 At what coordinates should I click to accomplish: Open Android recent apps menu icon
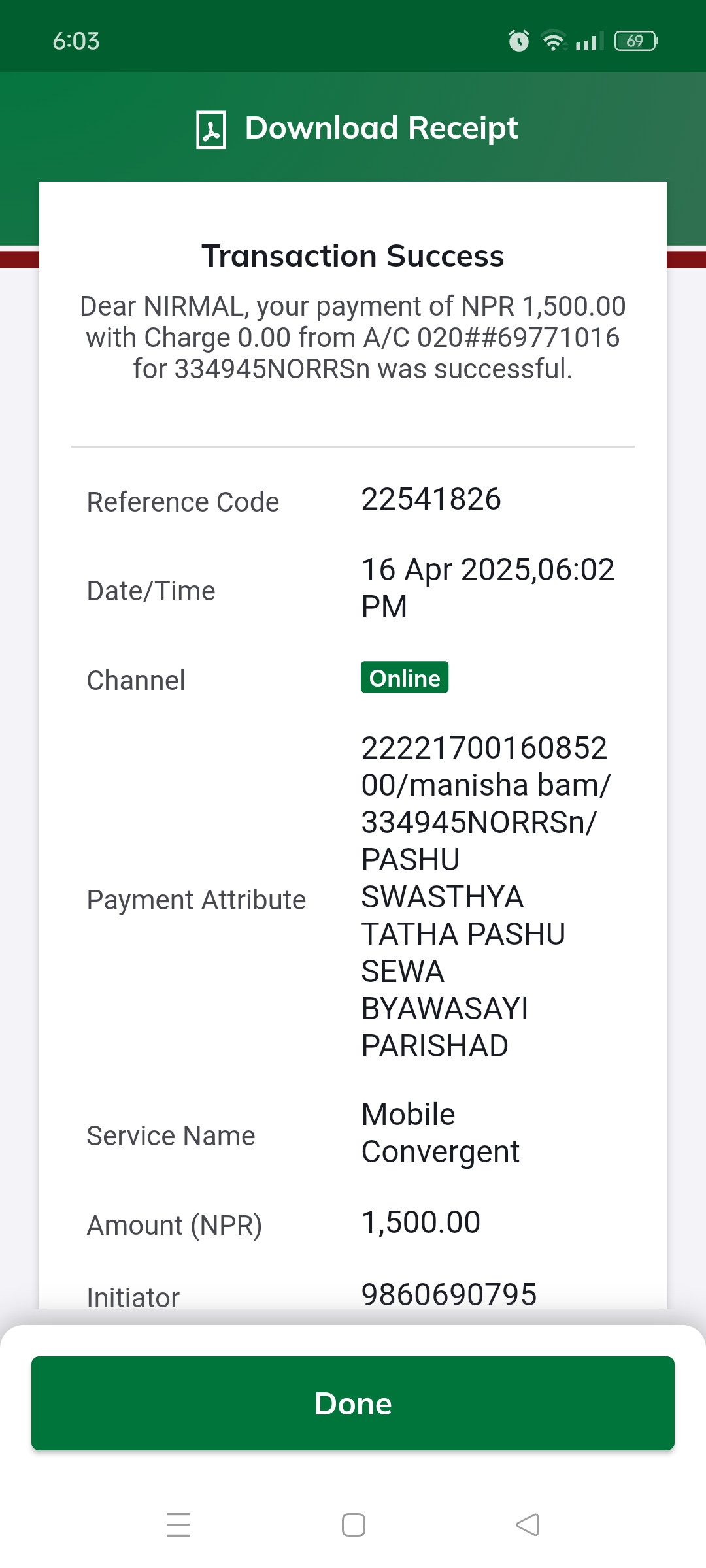(x=178, y=1524)
